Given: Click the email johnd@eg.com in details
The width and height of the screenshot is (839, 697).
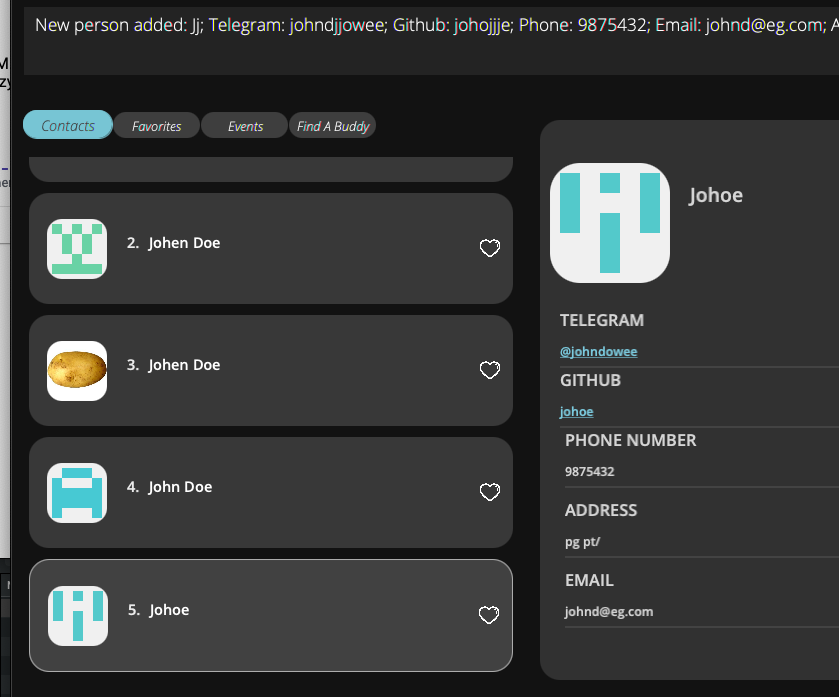Looking at the screenshot, I should 609,611.
